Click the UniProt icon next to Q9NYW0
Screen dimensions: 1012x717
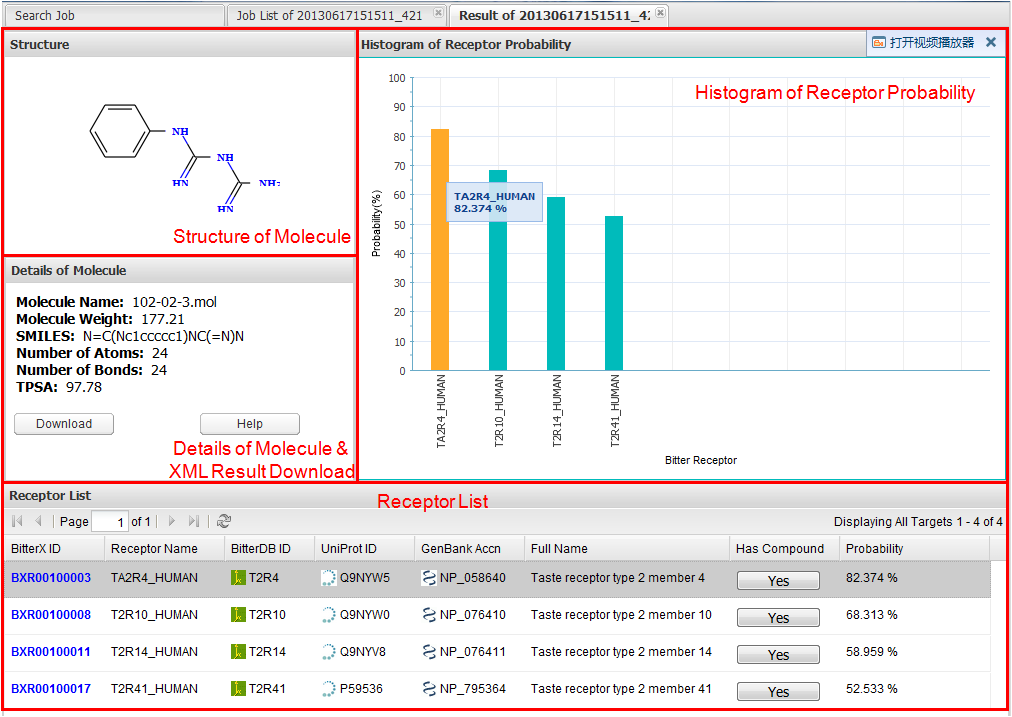point(328,615)
